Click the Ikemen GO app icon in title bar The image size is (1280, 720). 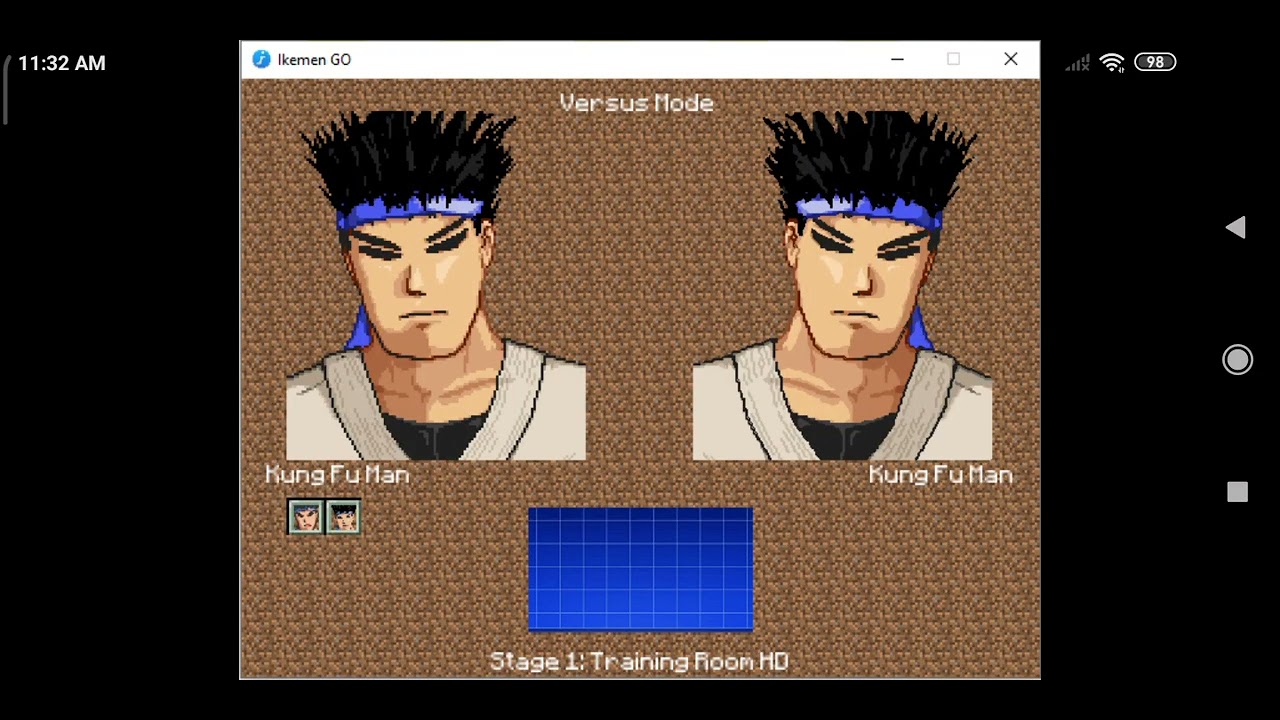(261, 59)
